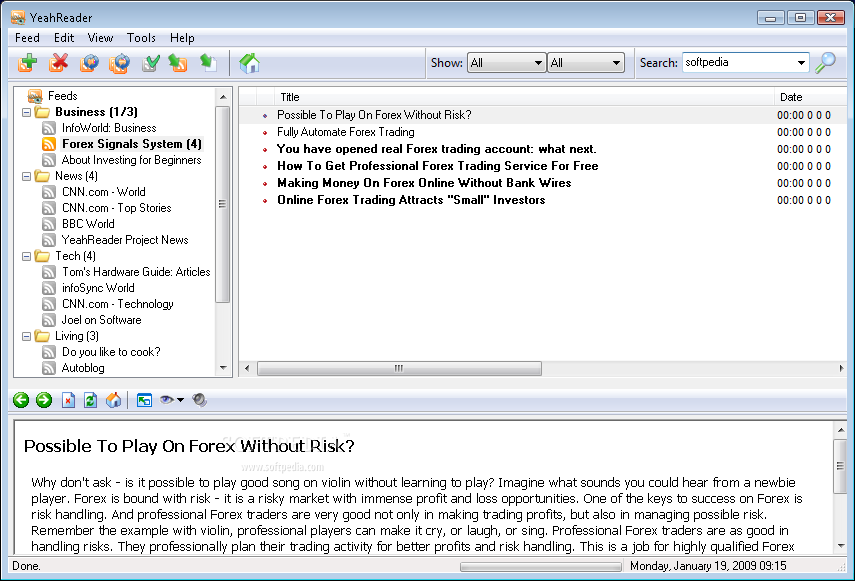Click the scroll right arrow of article list
The width and height of the screenshot is (855, 581).
(841, 368)
